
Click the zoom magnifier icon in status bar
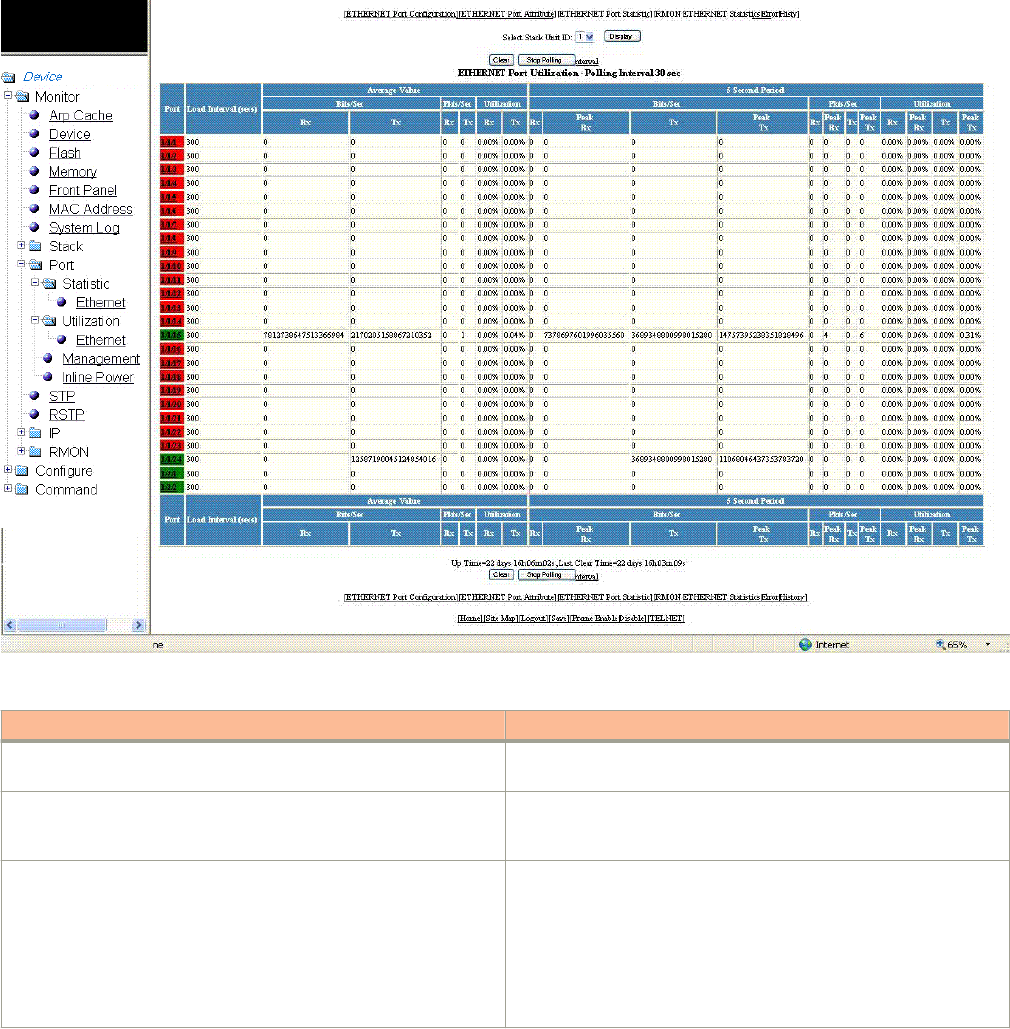940,644
